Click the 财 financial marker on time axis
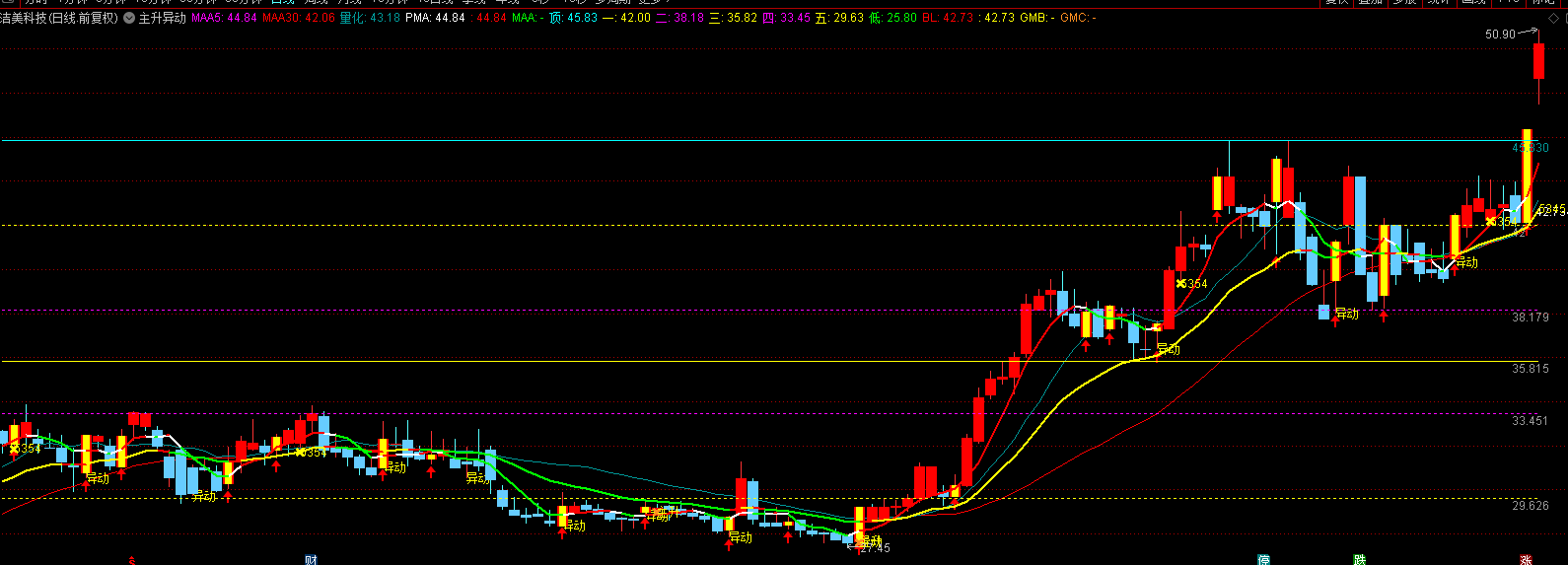The image size is (1568, 565). click(312, 560)
